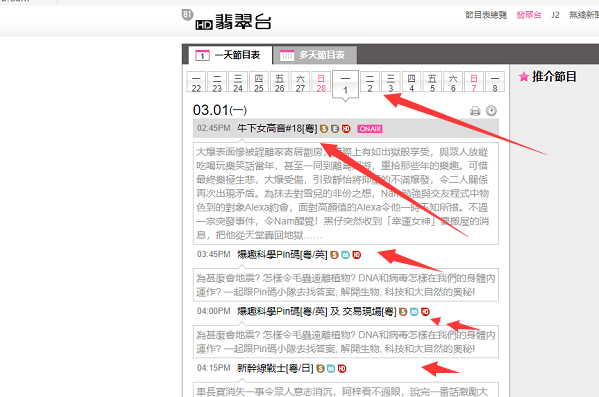Select Monday 8 in the date strip

495,82
